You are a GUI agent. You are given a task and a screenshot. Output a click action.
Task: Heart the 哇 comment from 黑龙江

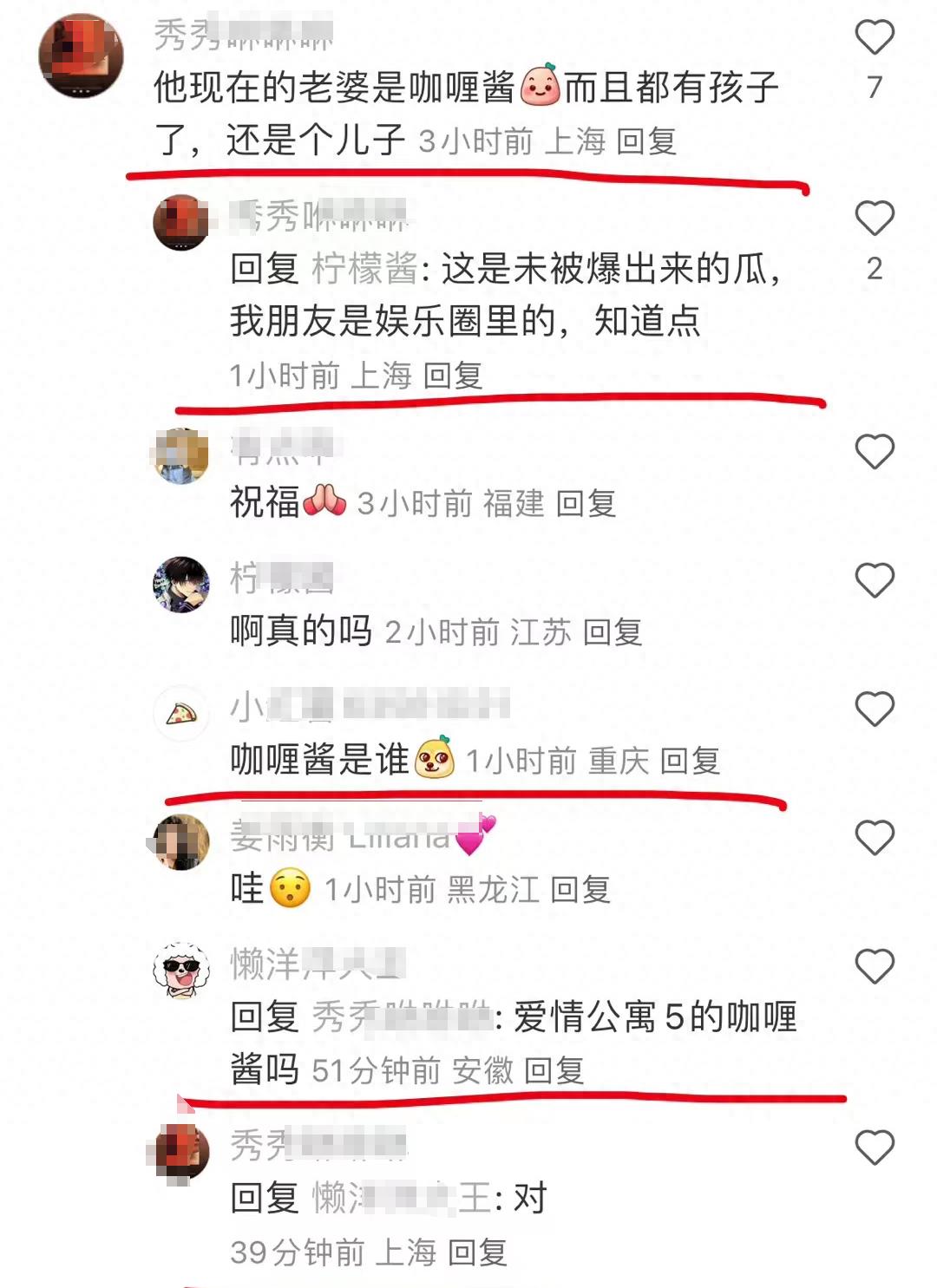[x=875, y=838]
